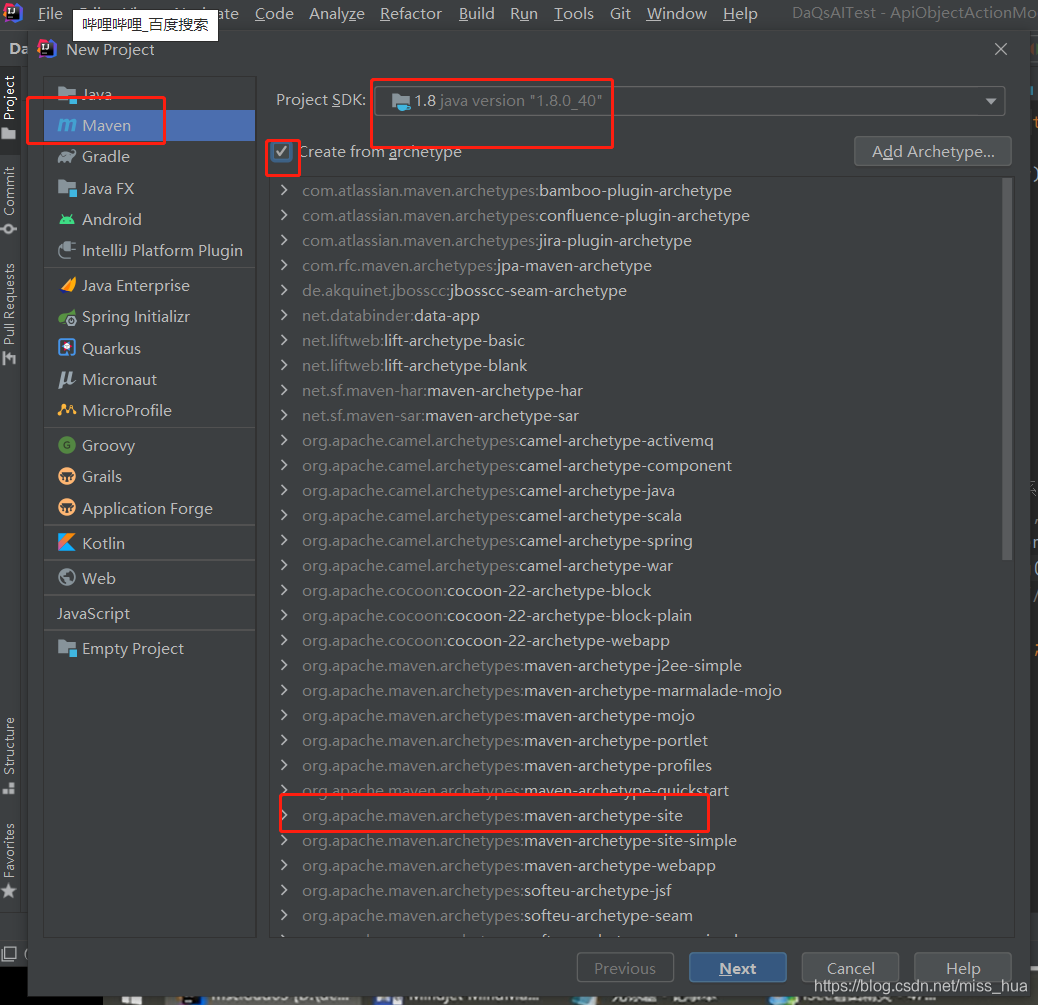Open the Build menu
The height and width of the screenshot is (1005, 1038).
coord(477,13)
